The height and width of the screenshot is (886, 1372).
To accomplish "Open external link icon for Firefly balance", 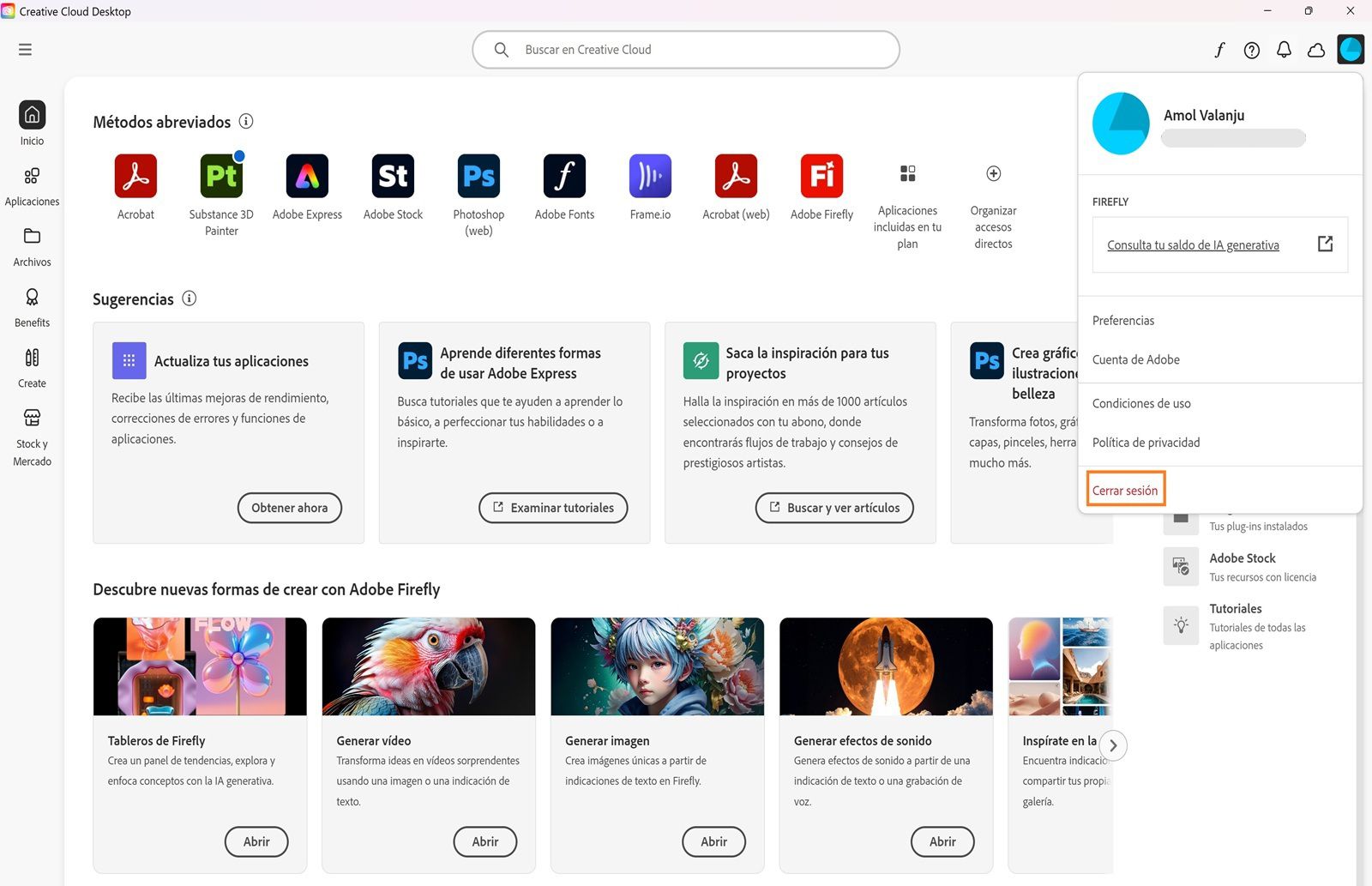I will 1325,244.
